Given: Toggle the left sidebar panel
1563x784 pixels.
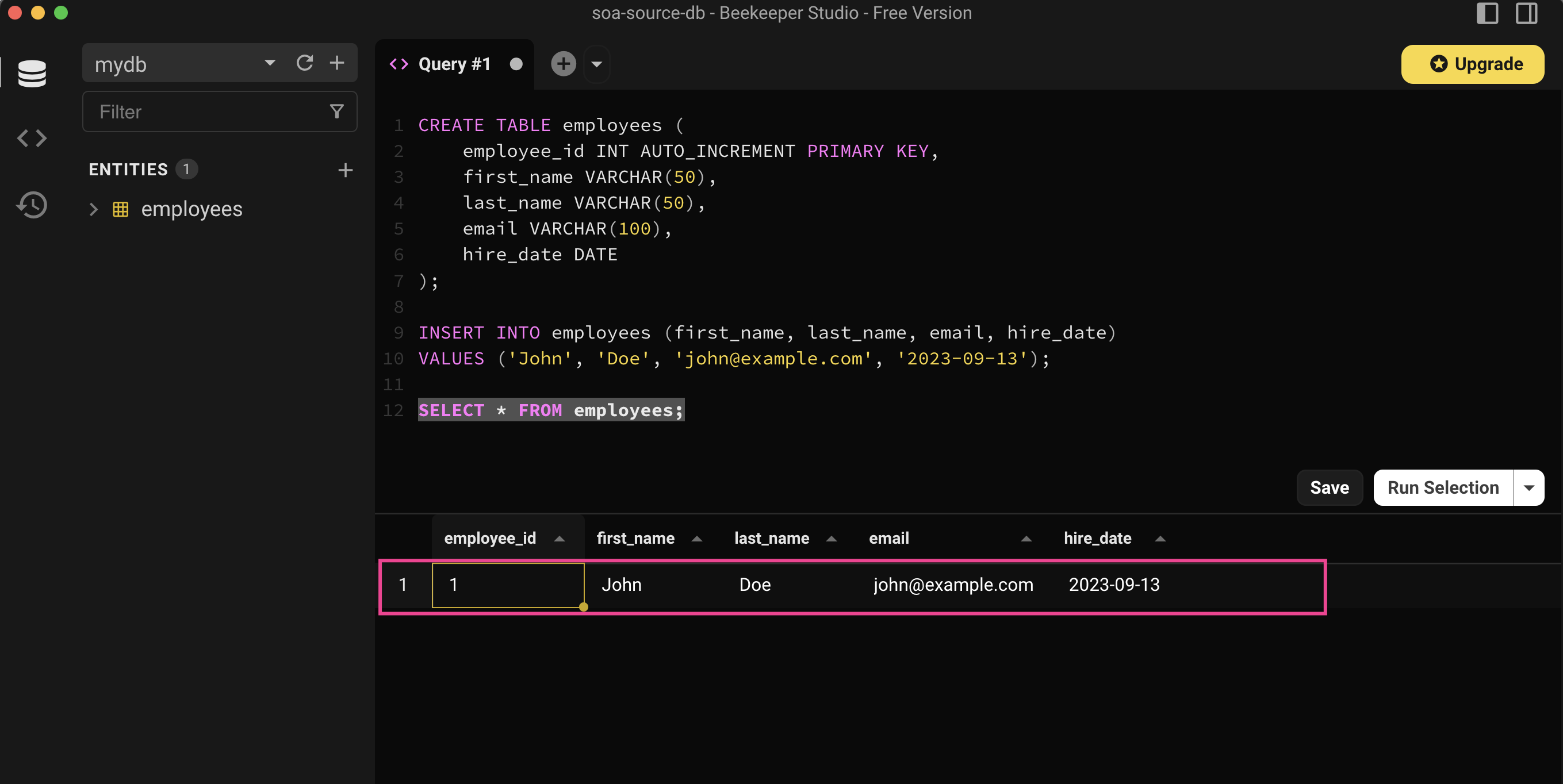Looking at the screenshot, I should [1487, 13].
